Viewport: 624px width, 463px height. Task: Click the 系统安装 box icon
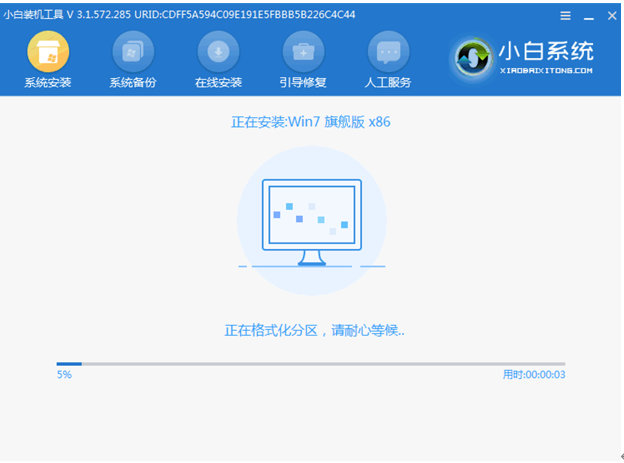click(x=48, y=52)
